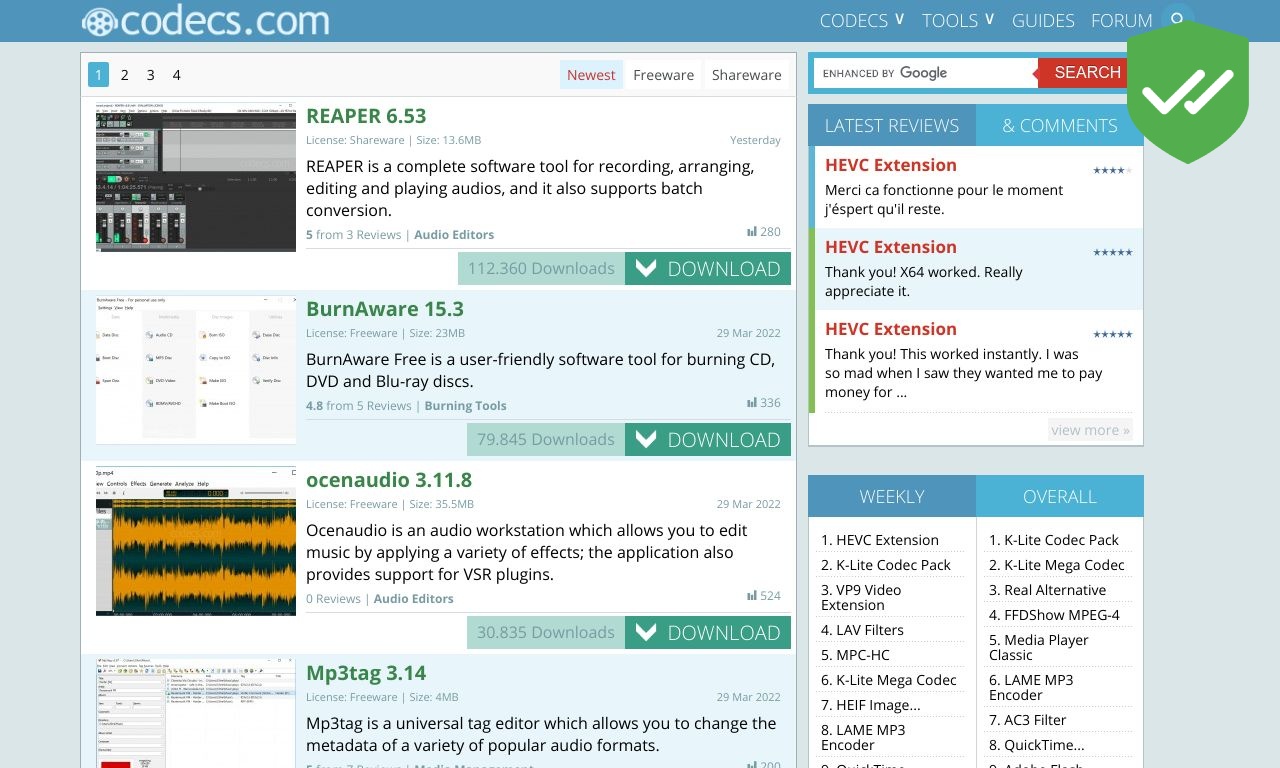The width and height of the screenshot is (1280, 768).
Task: Expand the TOOLS menu
Action: pos(958,20)
